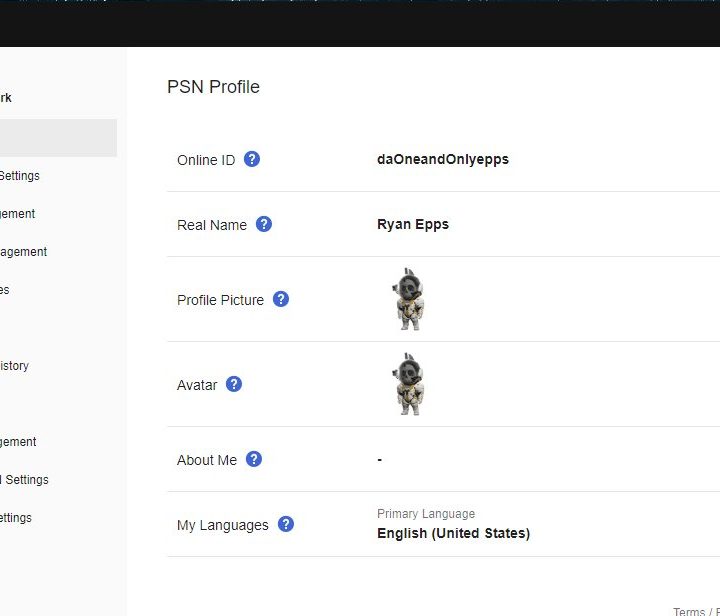Click the help icon next to Real Name
Screen dimensions: 720x616
(x=264, y=224)
